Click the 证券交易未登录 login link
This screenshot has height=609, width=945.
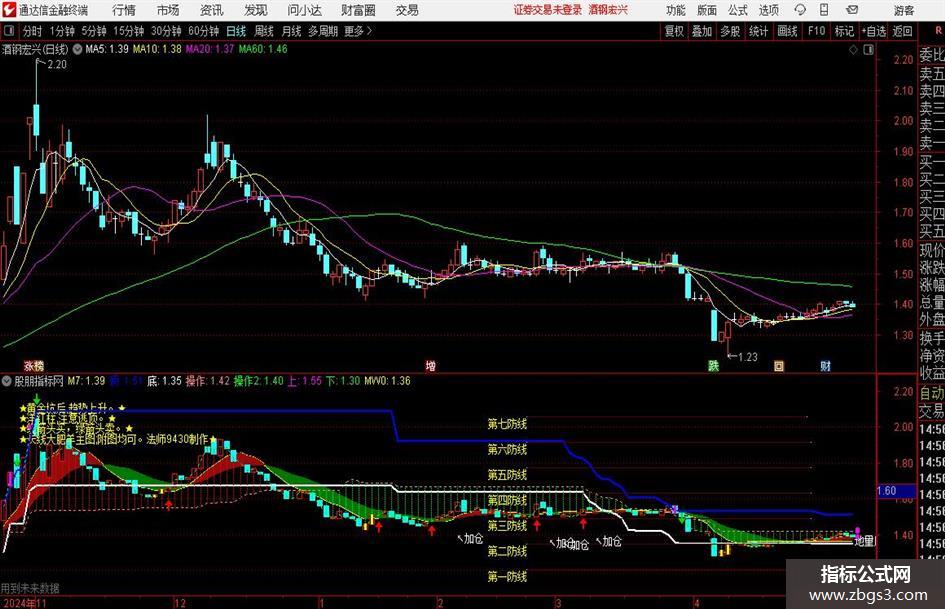click(x=548, y=10)
